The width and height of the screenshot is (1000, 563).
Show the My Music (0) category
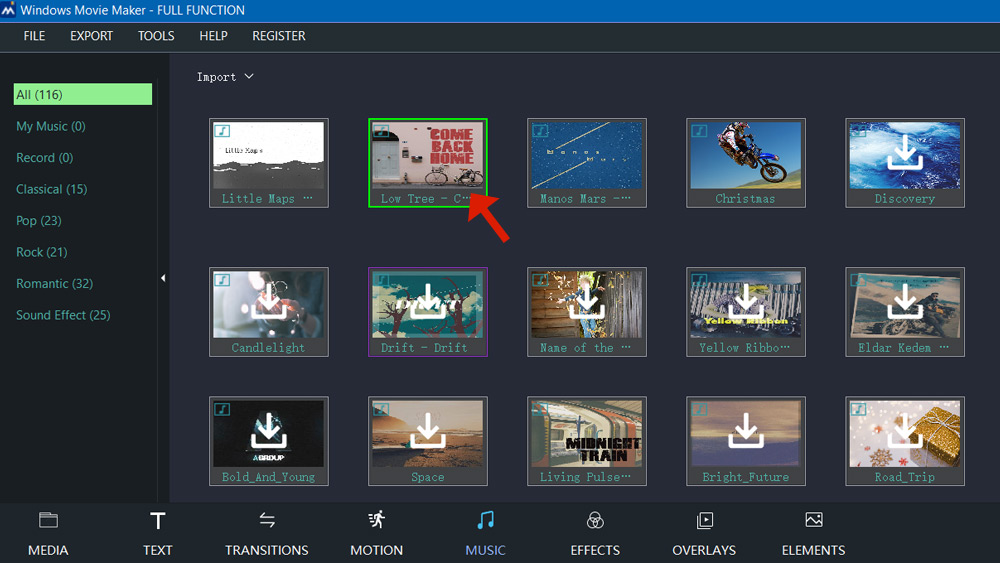[x=51, y=126]
